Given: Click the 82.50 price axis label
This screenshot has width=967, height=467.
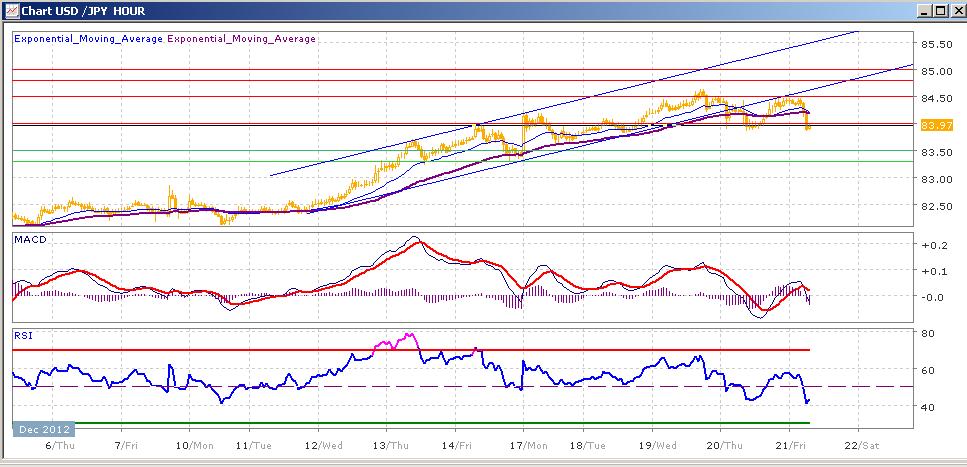Looking at the screenshot, I should coord(936,206).
